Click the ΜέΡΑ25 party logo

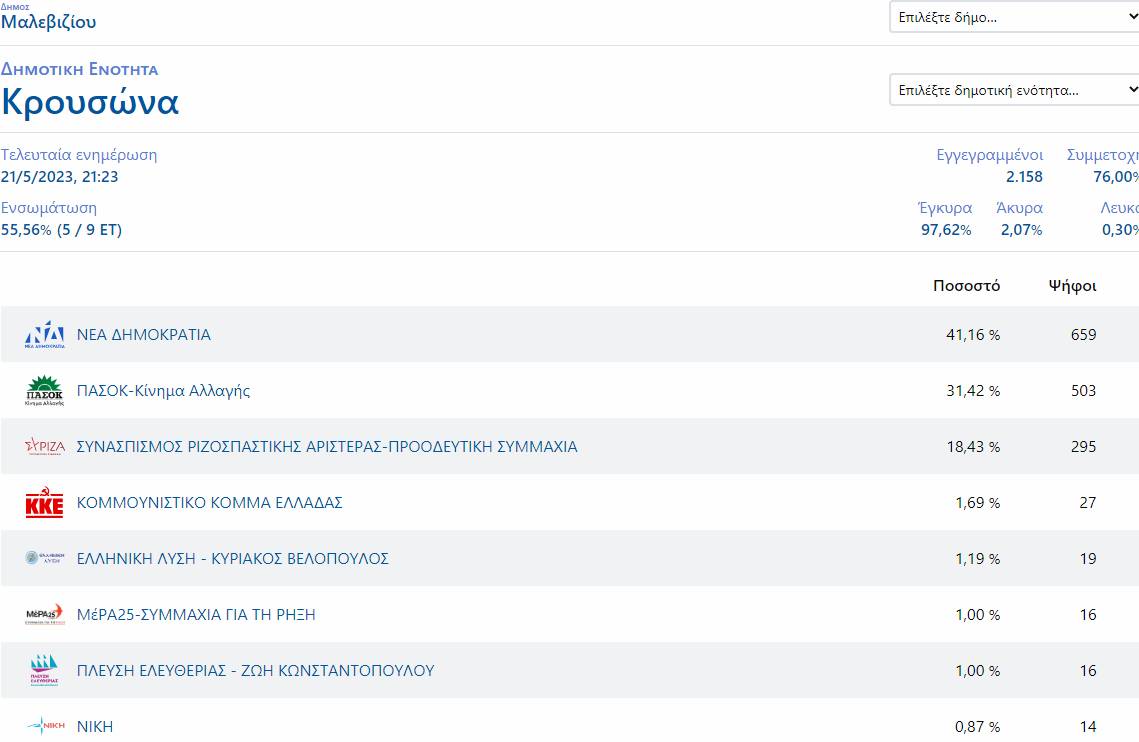coord(44,614)
